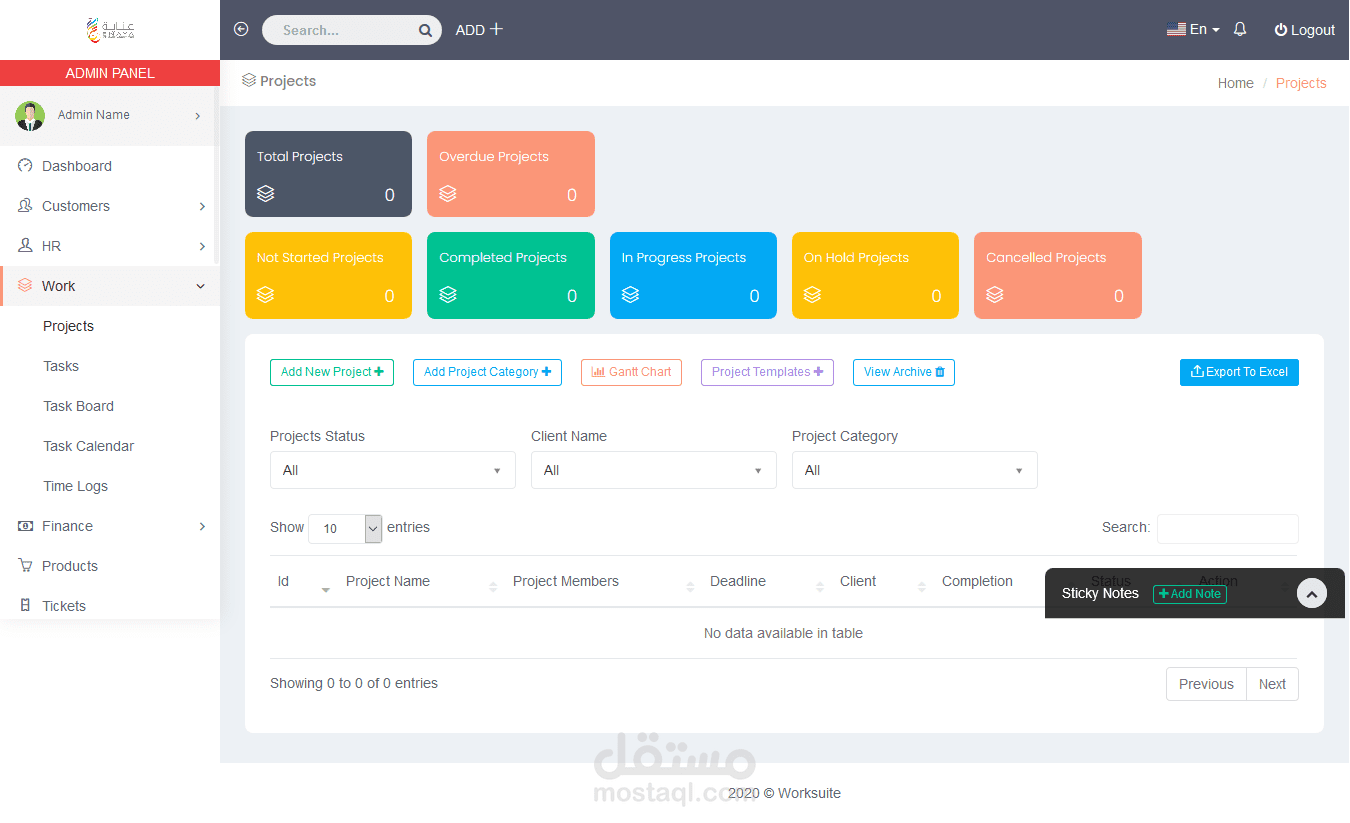Expand the Admin Name profile arrow
Image resolution: width=1350 pixels, height=823 pixels.
tap(197, 116)
